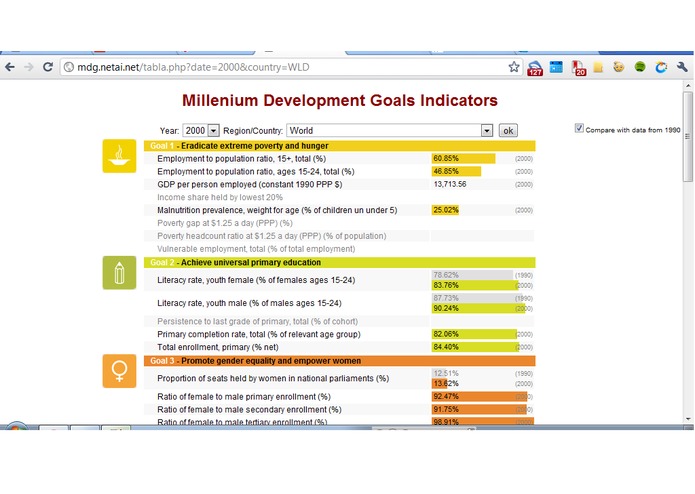Click the site info globe icon in address bar
Image resolution: width=695 pixels, height=494 pixels.
tap(69, 67)
